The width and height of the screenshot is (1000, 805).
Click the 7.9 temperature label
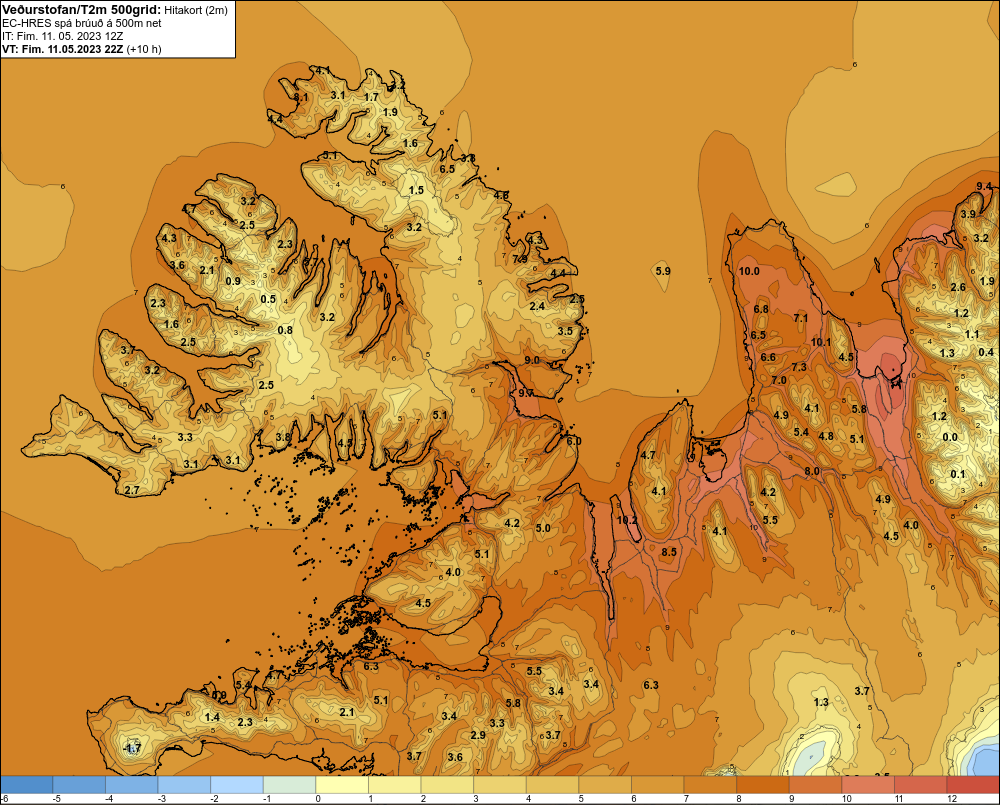(520, 259)
